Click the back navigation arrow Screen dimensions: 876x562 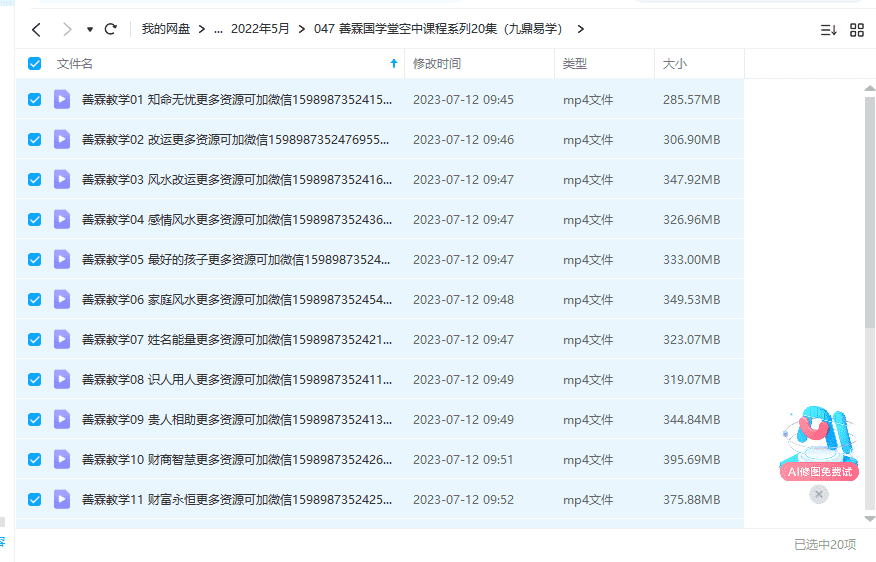pyautogui.click(x=36, y=29)
